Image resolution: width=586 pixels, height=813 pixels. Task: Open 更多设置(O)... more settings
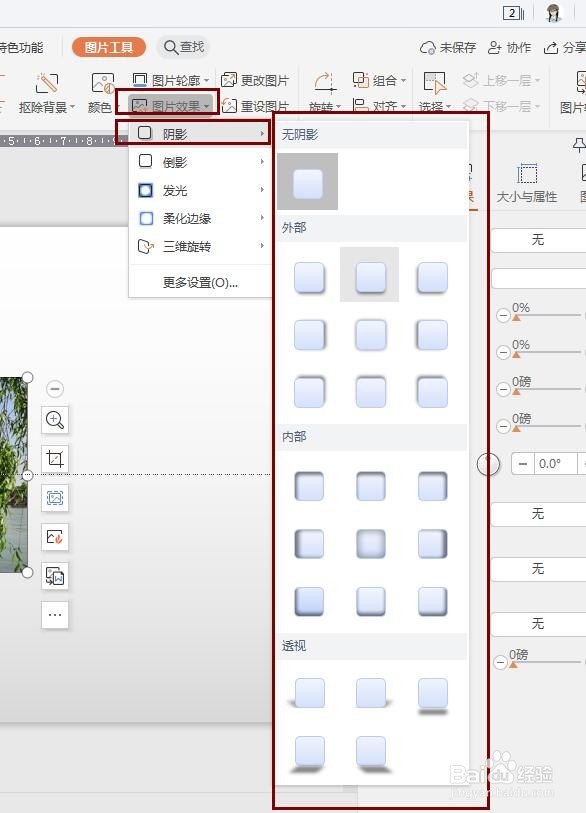(200, 283)
